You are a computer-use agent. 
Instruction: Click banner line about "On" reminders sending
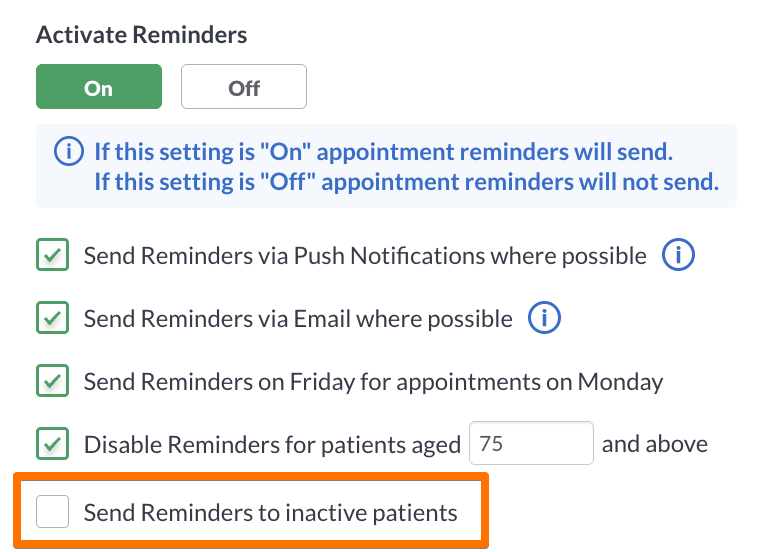pos(384,152)
